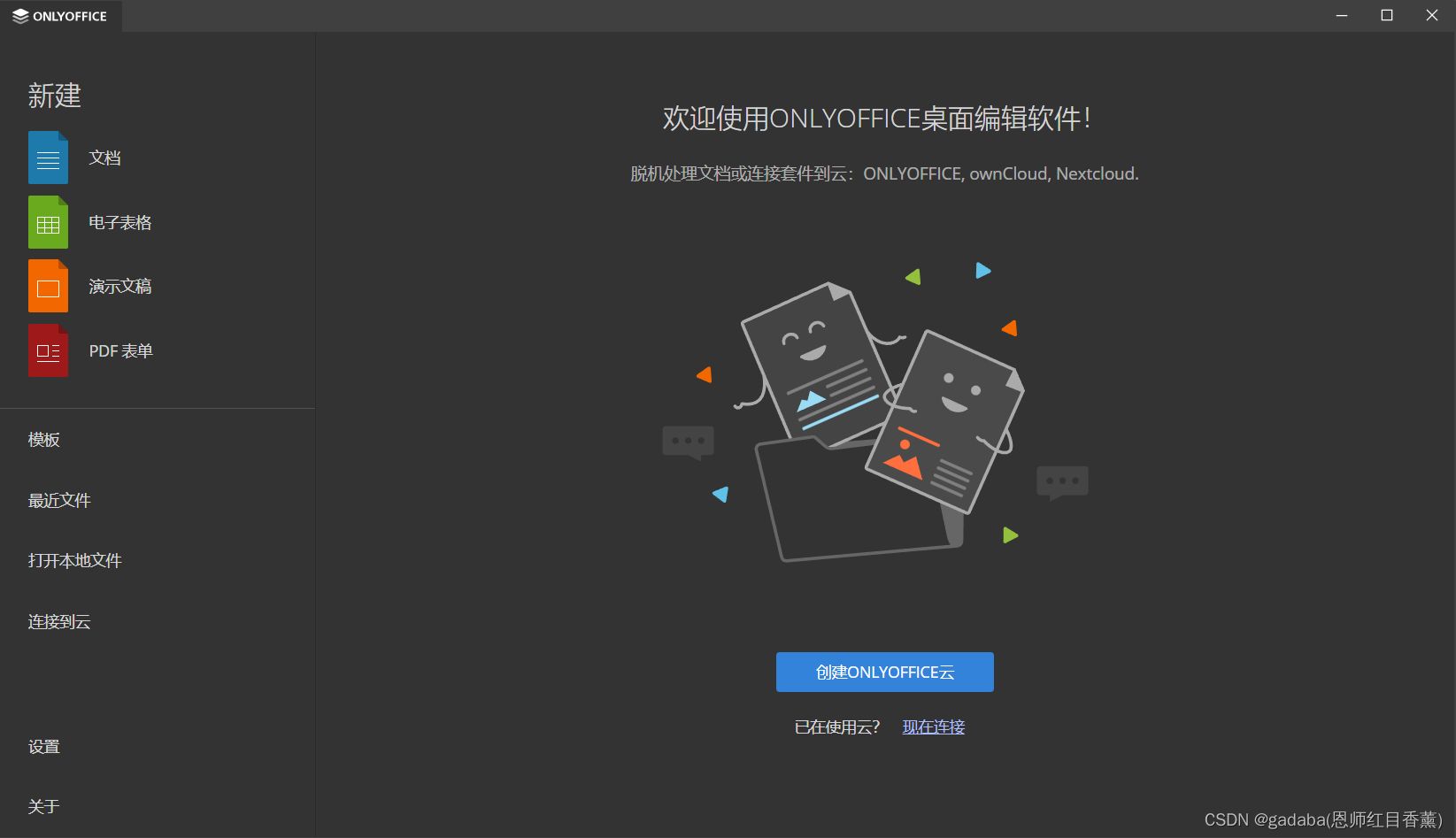Click the orange presentation file icon
This screenshot has width=1456, height=838.
(x=48, y=286)
